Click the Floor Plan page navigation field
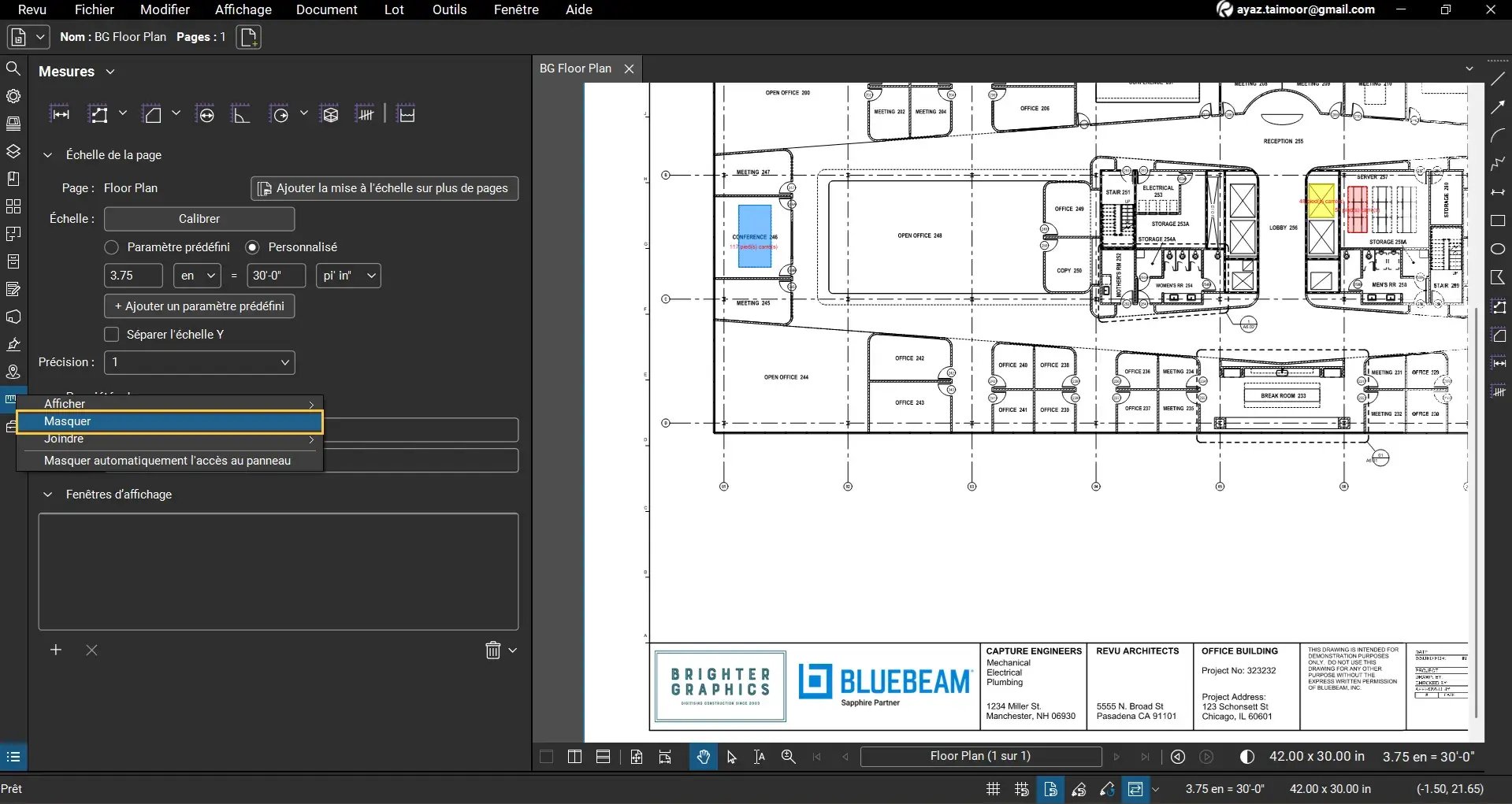1512x804 pixels. [x=981, y=756]
